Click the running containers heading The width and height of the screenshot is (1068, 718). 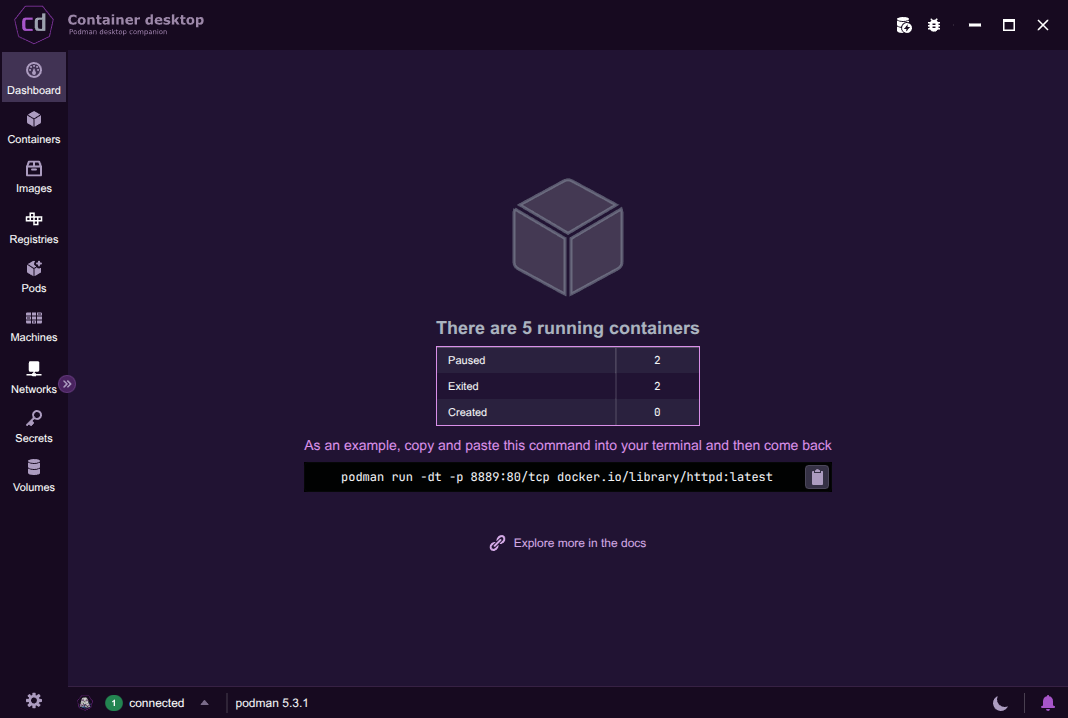pyautogui.click(x=567, y=328)
